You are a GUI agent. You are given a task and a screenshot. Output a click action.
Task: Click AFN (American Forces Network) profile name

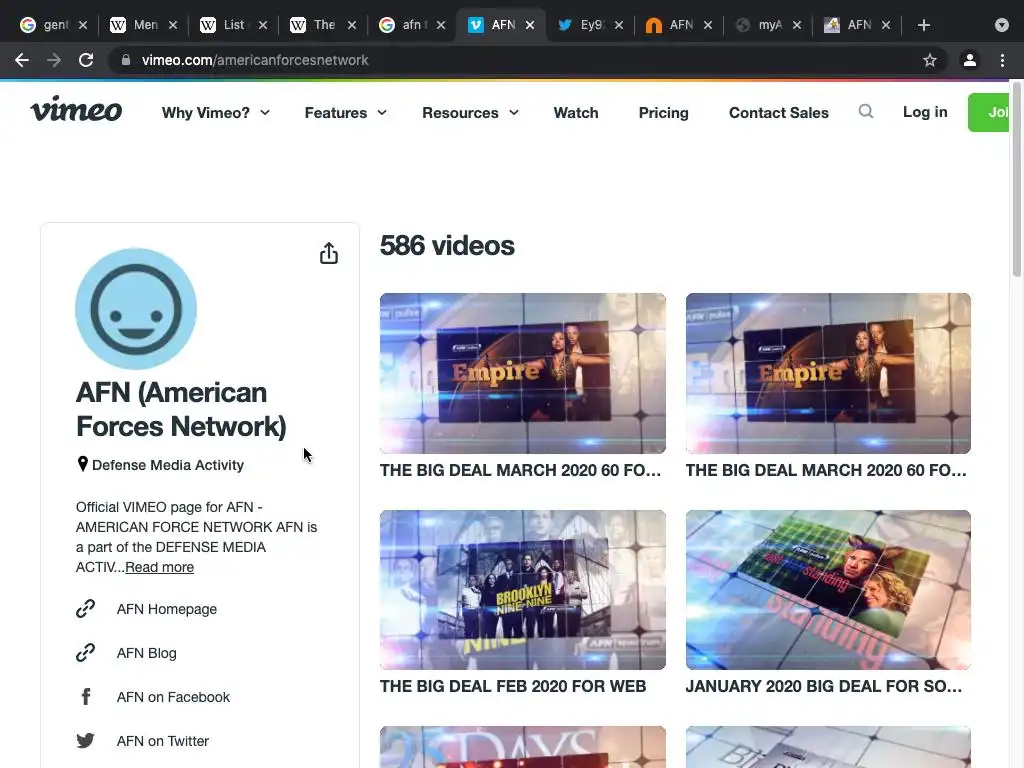(181, 409)
